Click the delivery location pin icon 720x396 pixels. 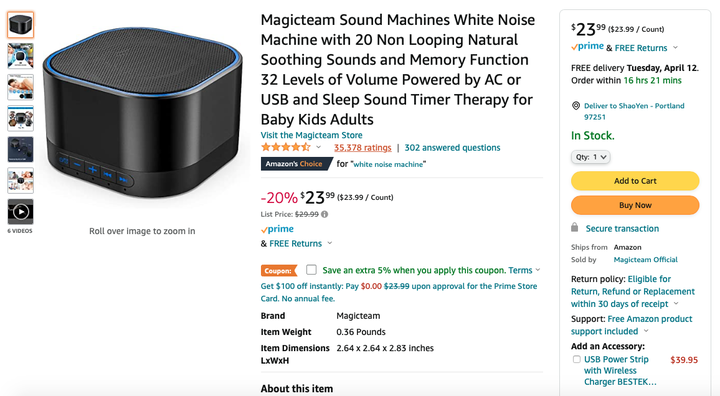click(576, 106)
